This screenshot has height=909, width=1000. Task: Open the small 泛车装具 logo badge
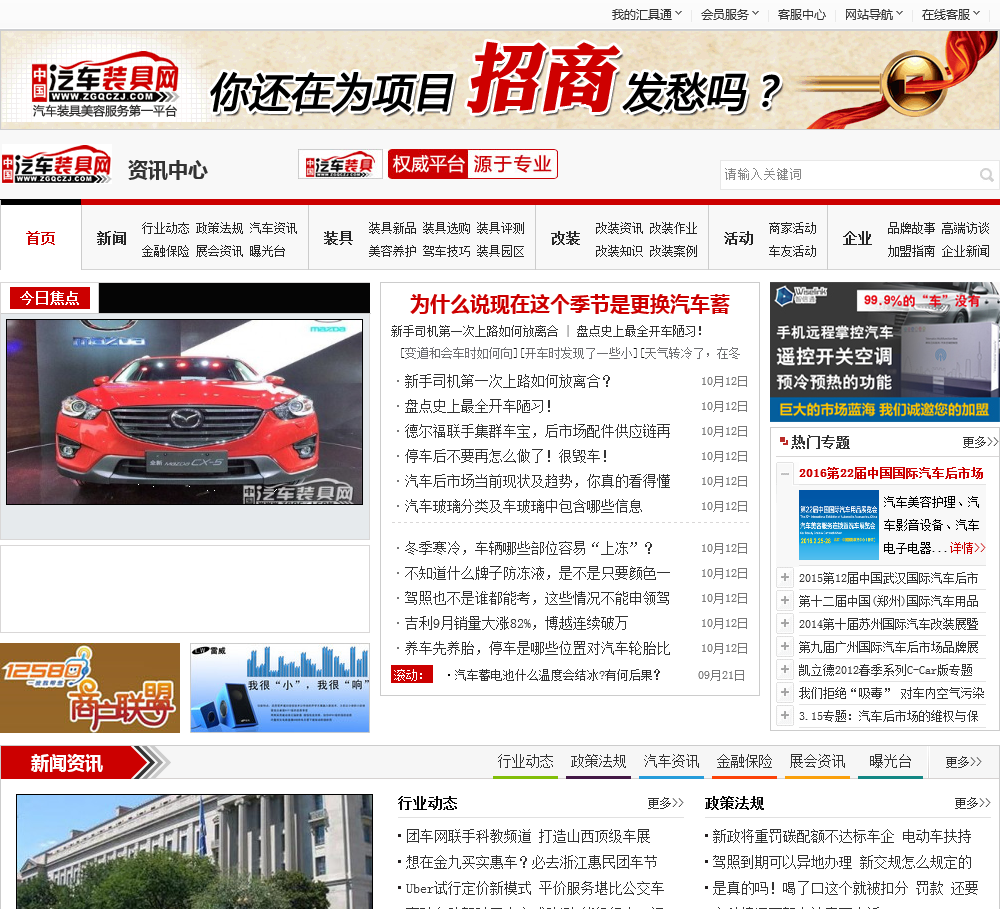click(340, 165)
